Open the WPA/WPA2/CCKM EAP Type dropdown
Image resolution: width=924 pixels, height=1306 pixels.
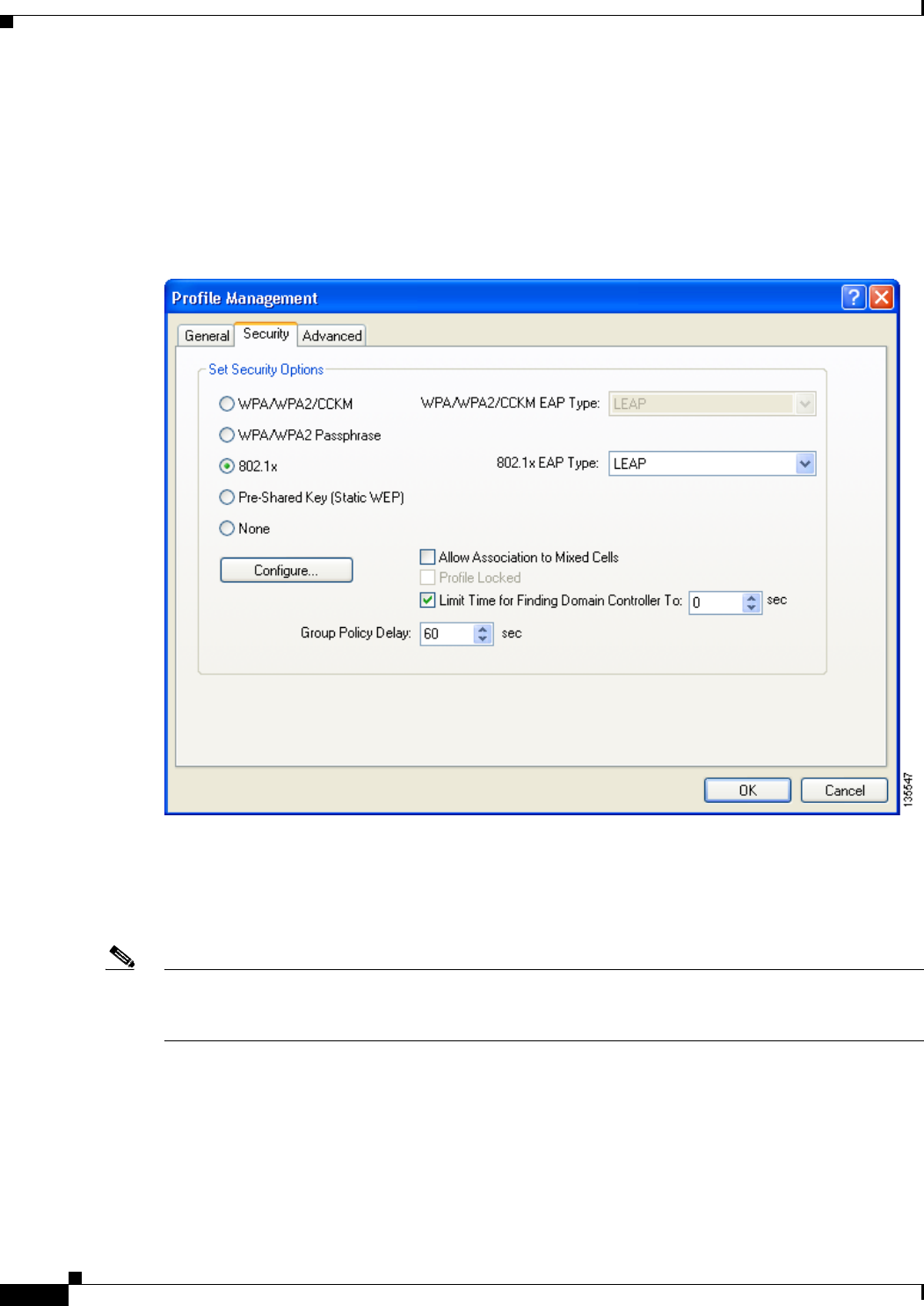[x=805, y=404]
